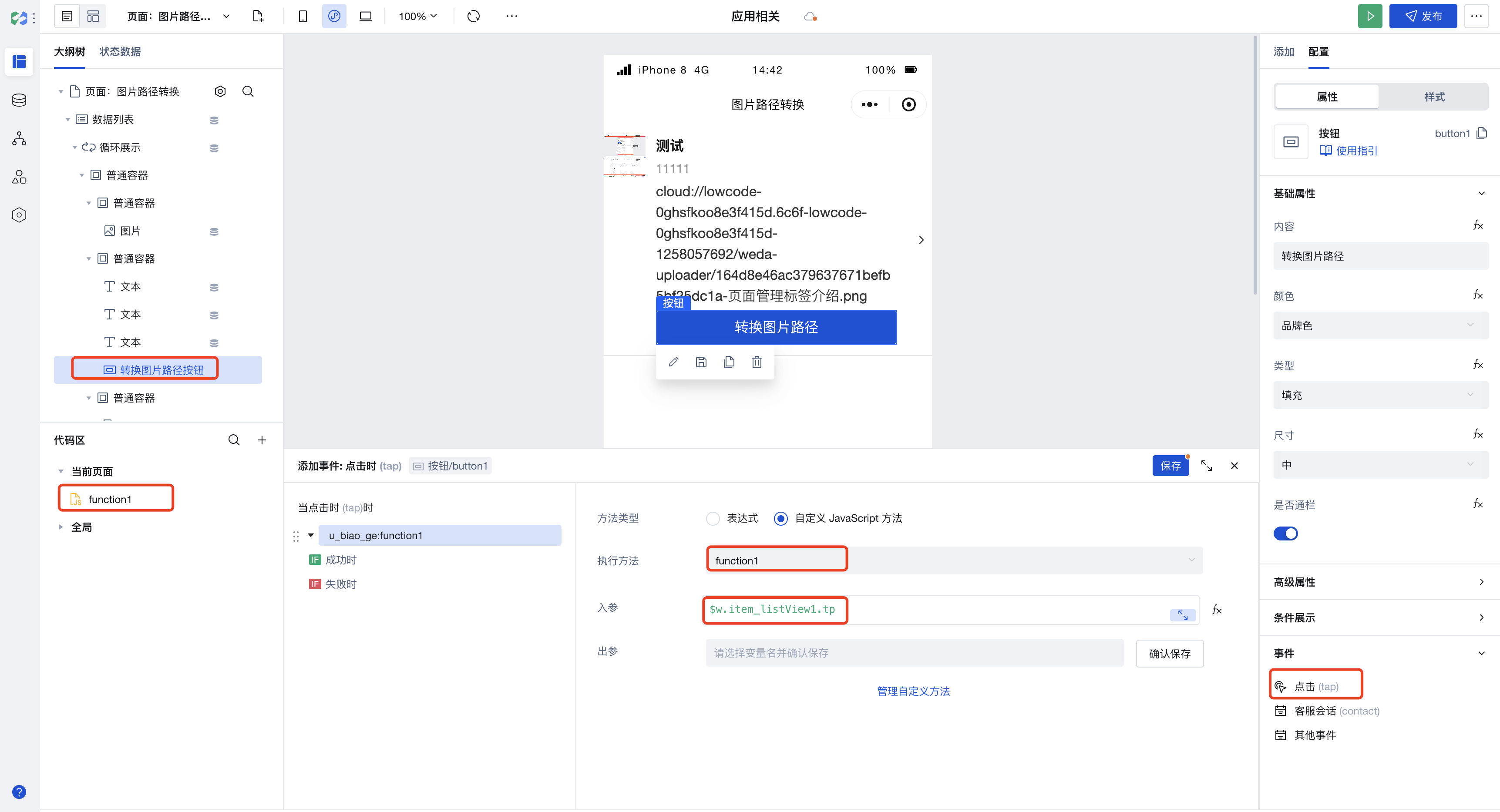Open the 颜色 品牌色 dropdown
The image size is (1500, 812).
coord(1381,326)
